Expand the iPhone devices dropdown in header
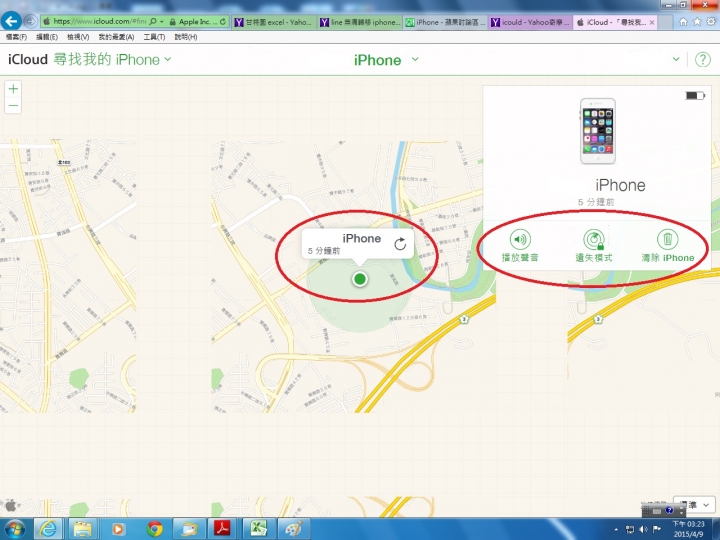Image resolution: width=720 pixels, height=540 pixels. click(x=415, y=59)
